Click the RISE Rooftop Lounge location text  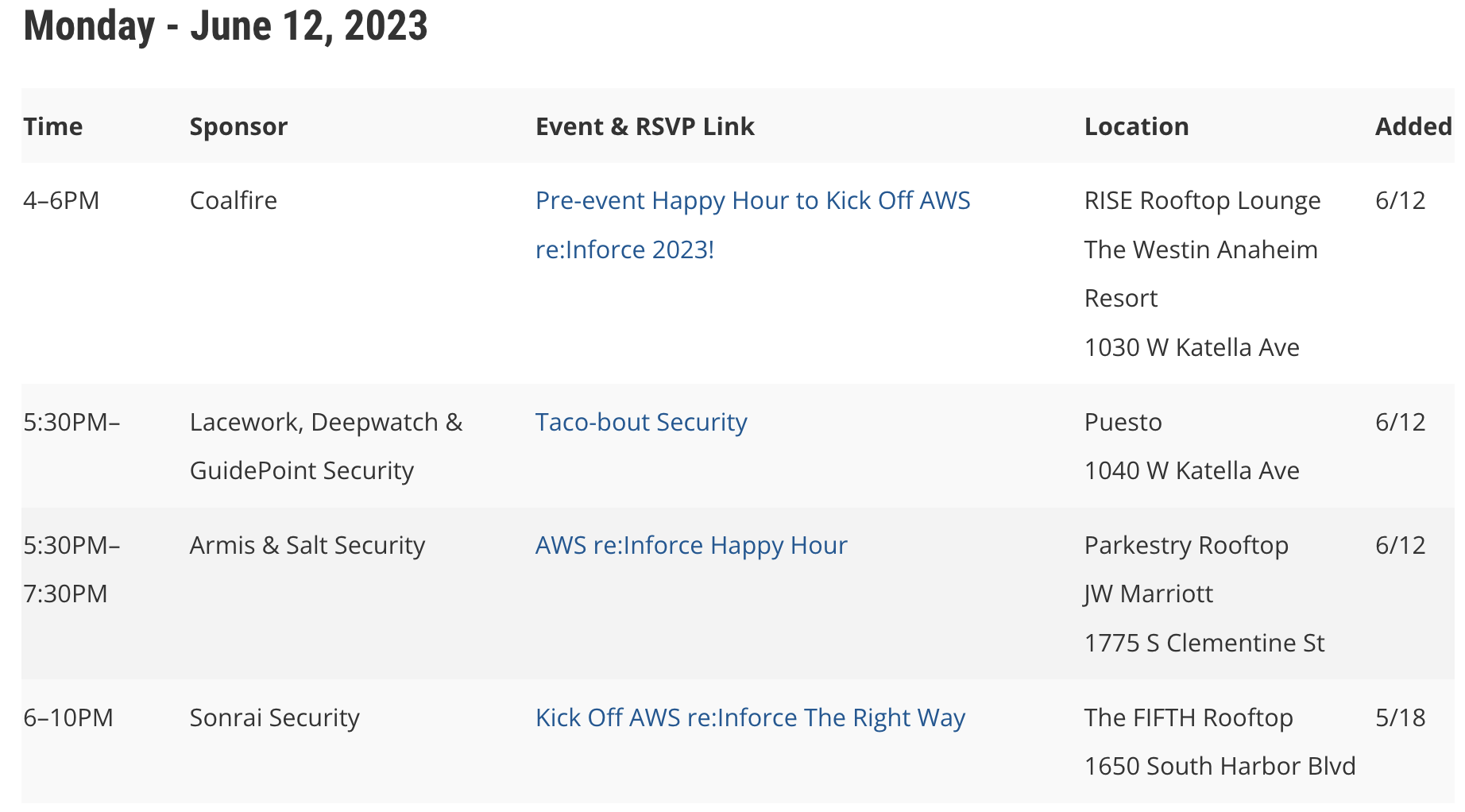point(1202,200)
